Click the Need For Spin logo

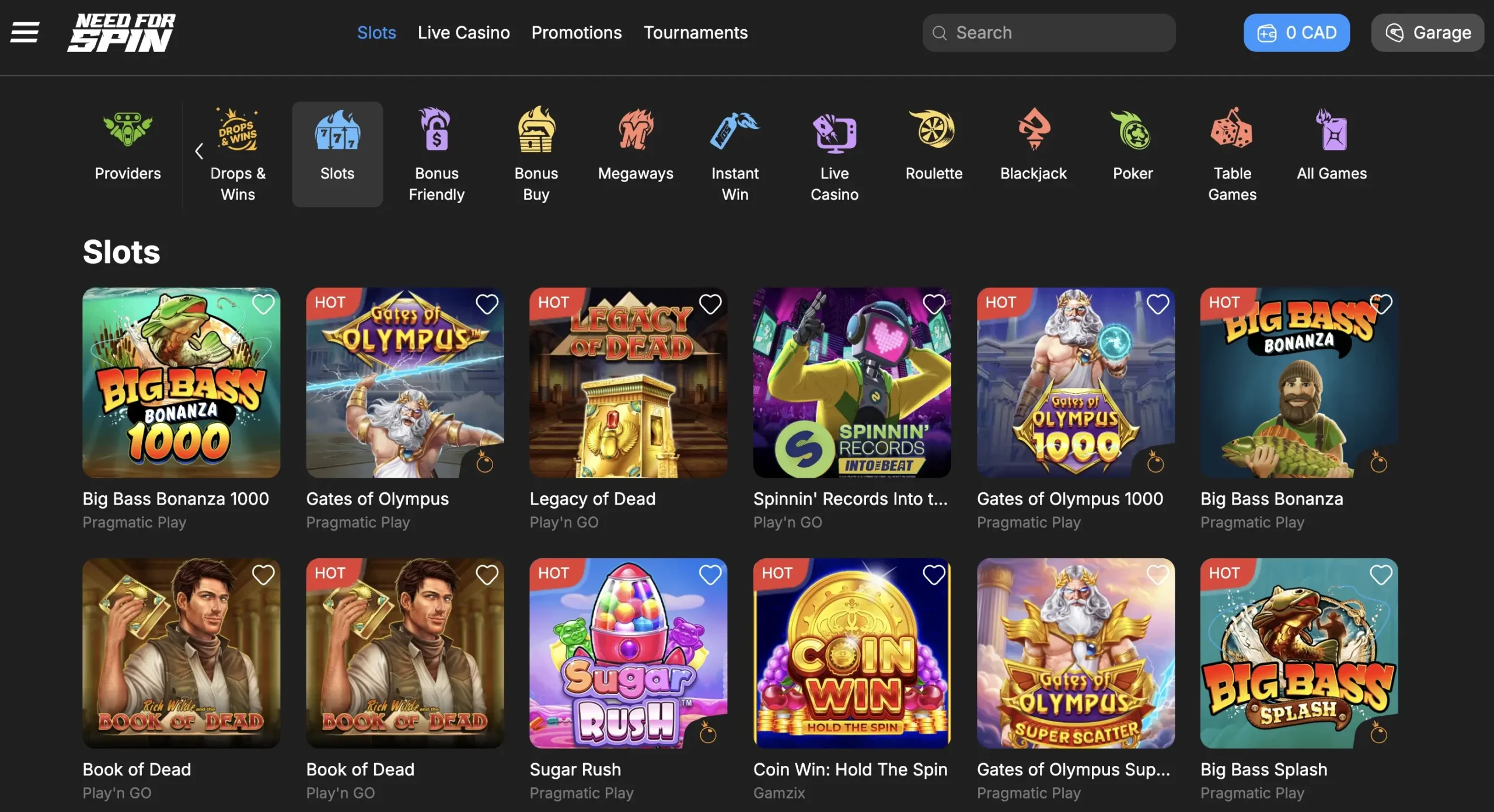pos(121,33)
